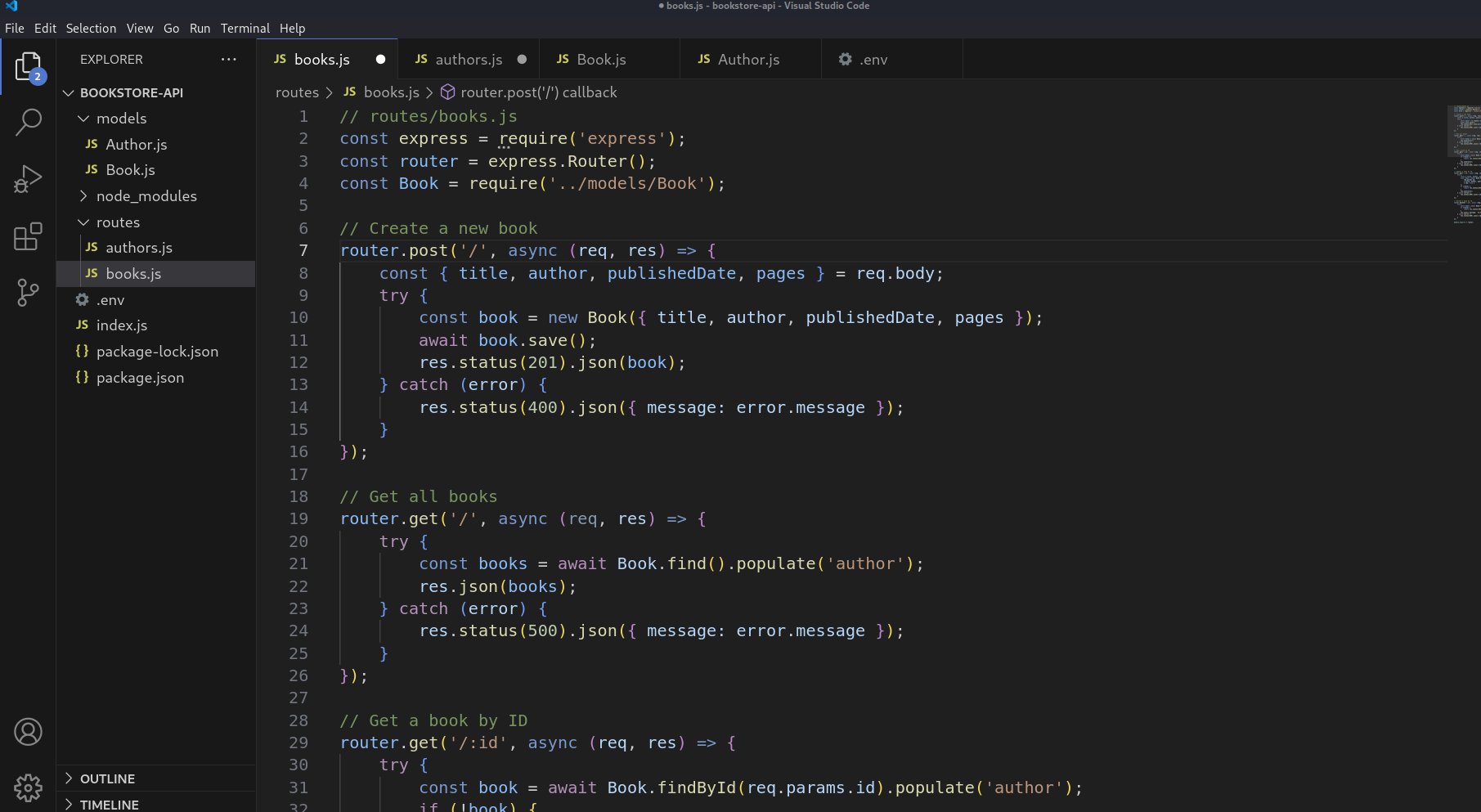Open the Run menu
This screenshot has height=812, width=1481.
pos(200,29)
